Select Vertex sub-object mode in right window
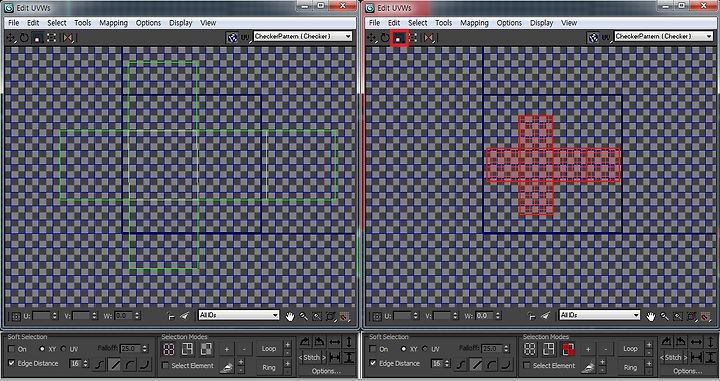Viewport: 720px width, 381px height. 530,349
